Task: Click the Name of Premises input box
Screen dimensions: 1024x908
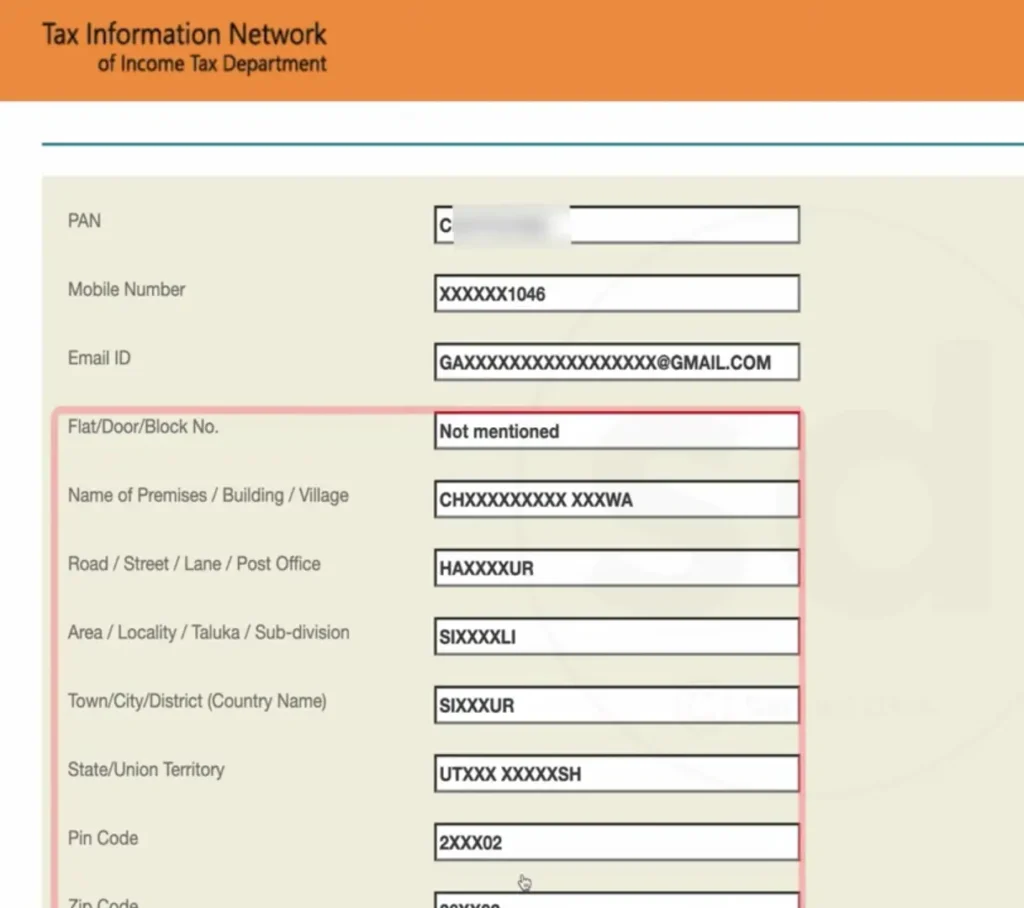Action: 616,500
